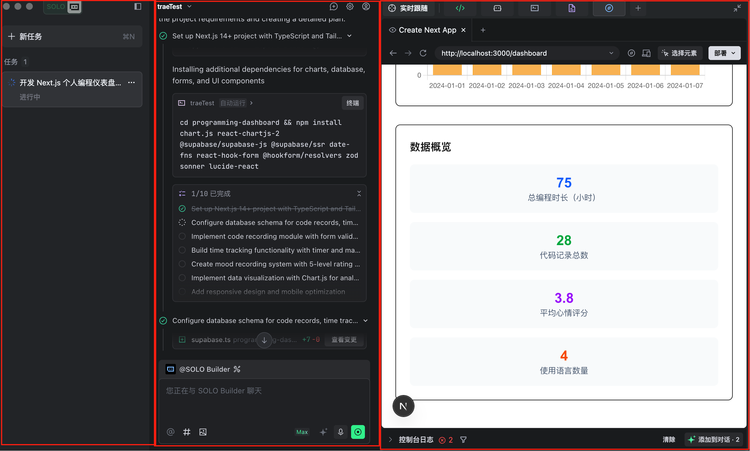The image size is (750, 451).
Task: Open the chat settings gear
Action: [x=350, y=7]
